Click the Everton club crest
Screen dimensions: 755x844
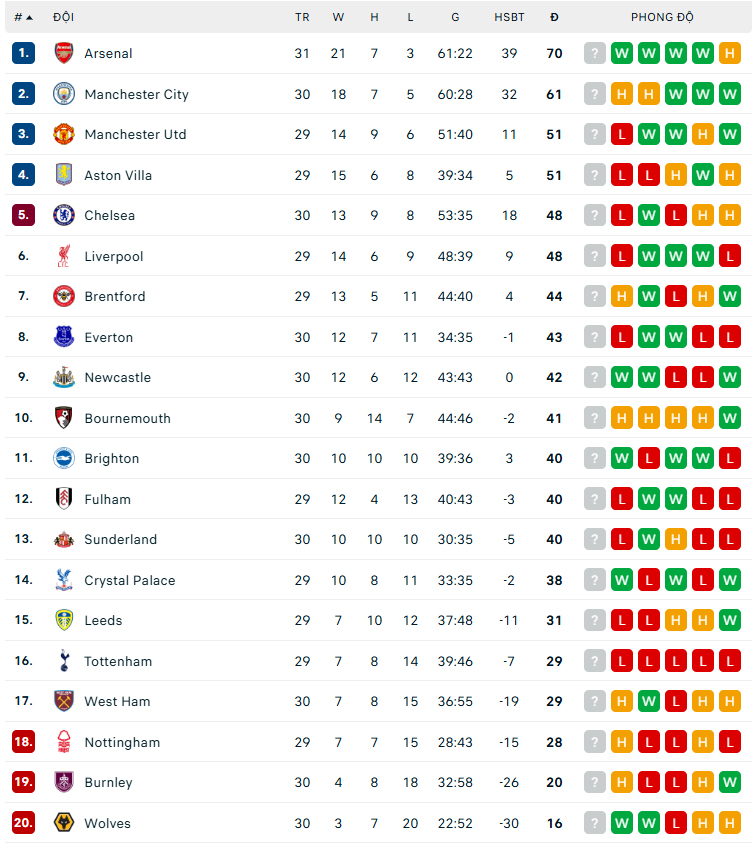coord(62,337)
